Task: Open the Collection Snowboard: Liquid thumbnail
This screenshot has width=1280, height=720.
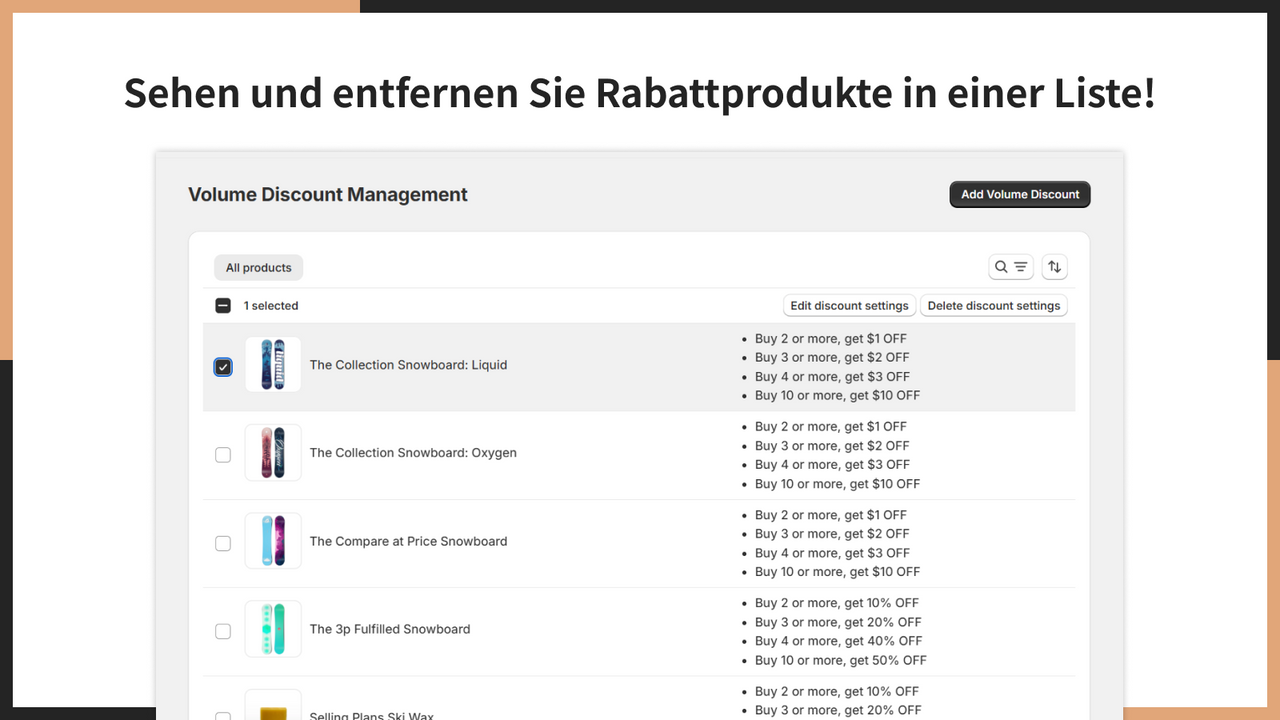Action: tap(273, 365)
